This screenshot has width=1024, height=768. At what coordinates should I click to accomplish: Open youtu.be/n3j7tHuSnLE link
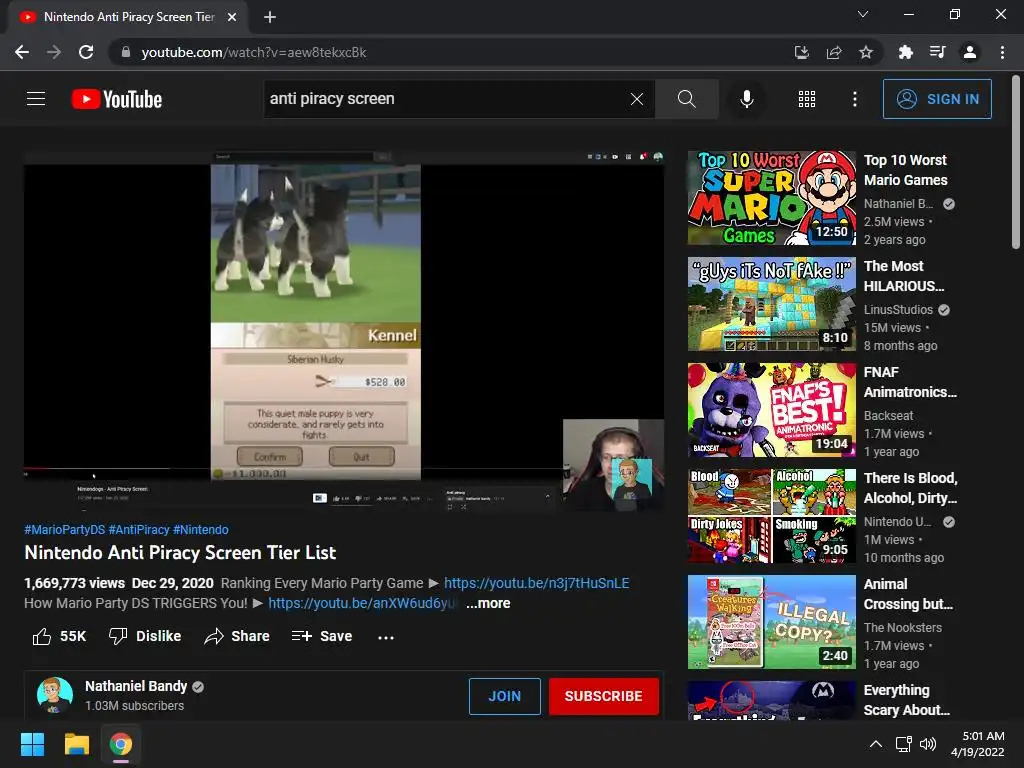pyautogui.click(x=537, y=583)
